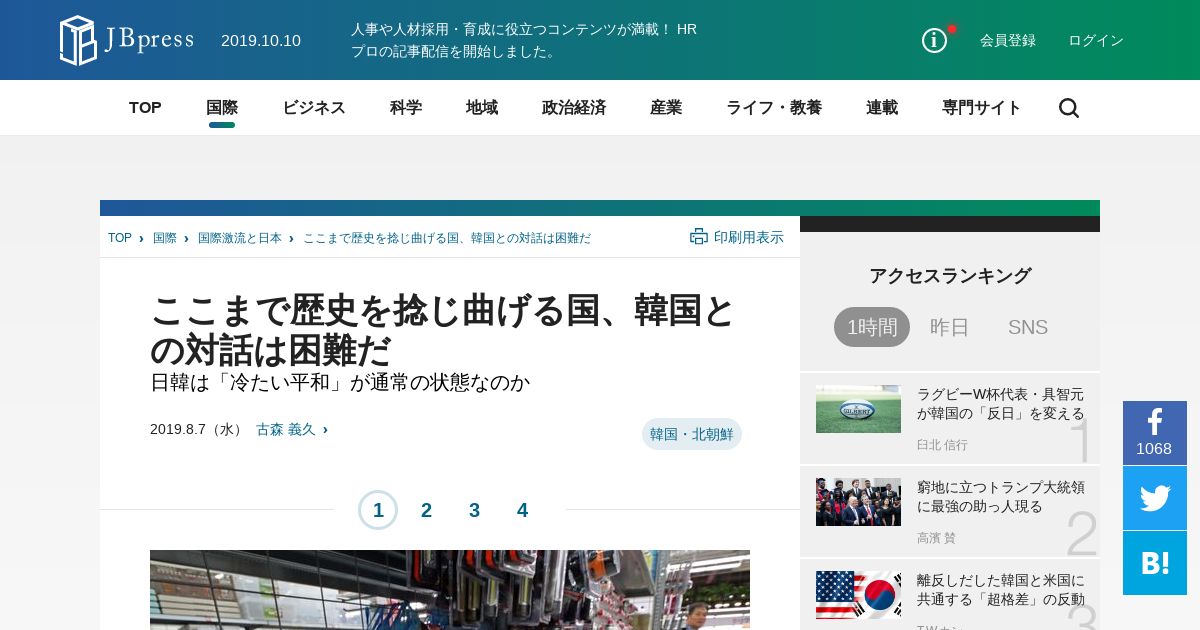Open author 古森 義久's page
Image resolution: width=1200 pixels, height=630 pixels.
point(286,429)
